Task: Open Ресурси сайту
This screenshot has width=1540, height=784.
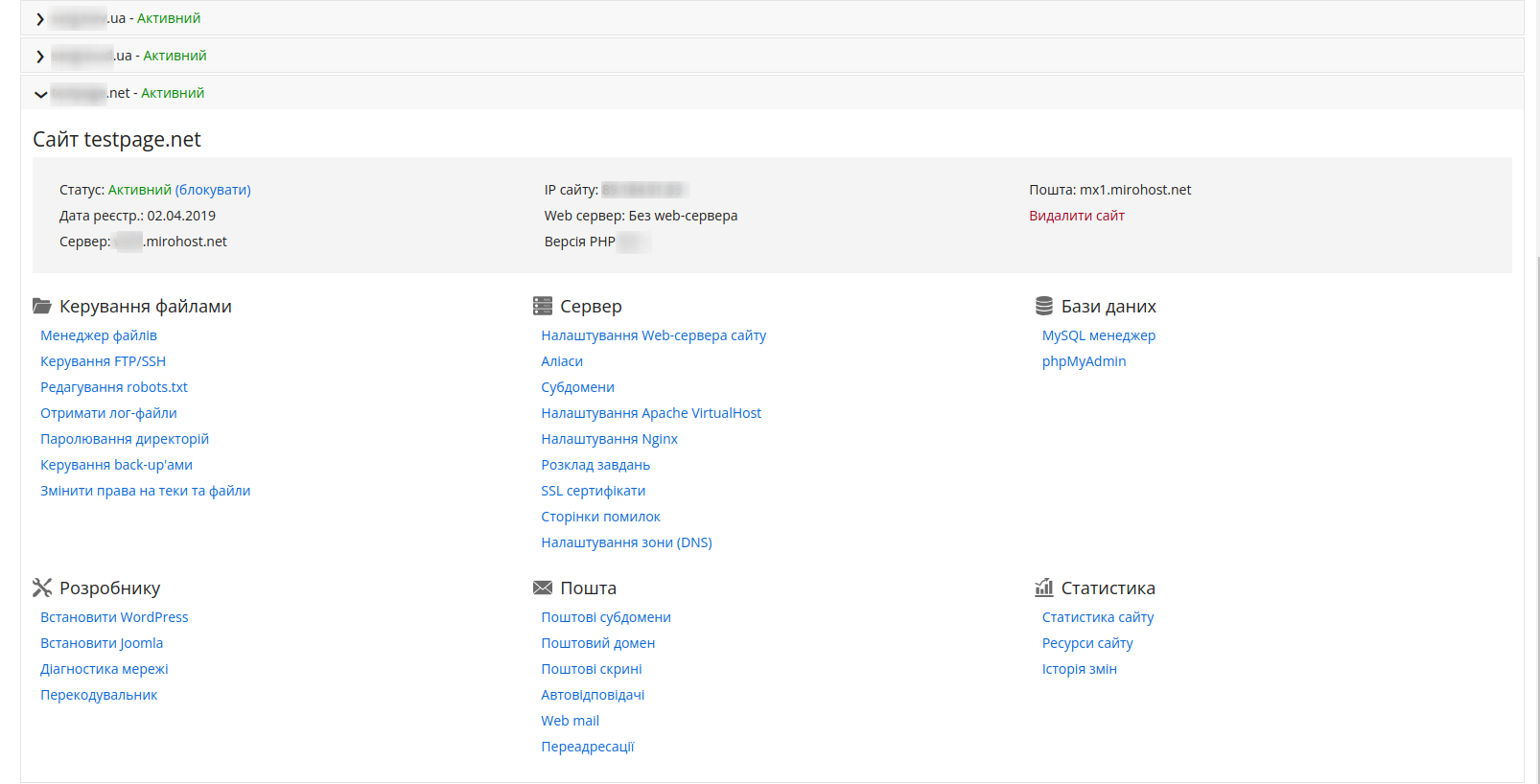Action: 1087,643
